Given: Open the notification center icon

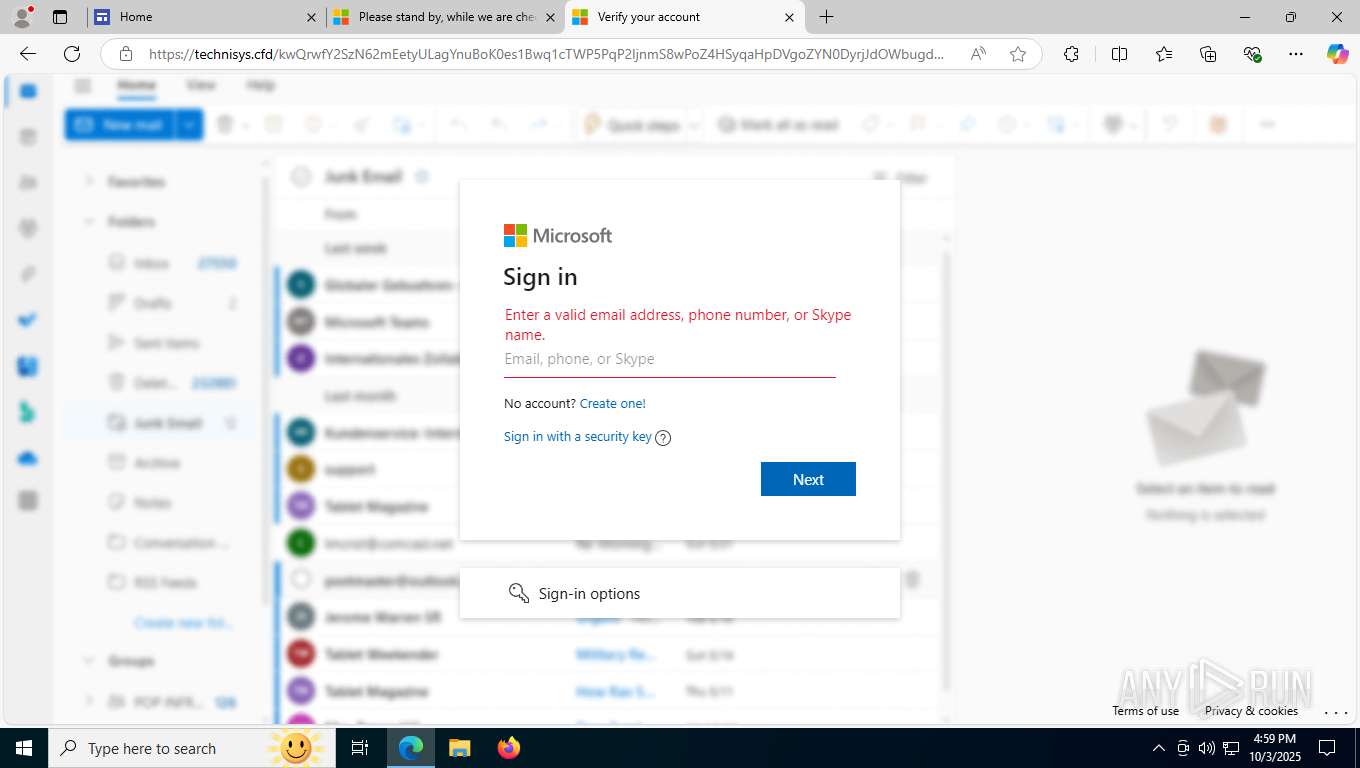Looking at the screenshot, I should click(x=1327, y=748).
